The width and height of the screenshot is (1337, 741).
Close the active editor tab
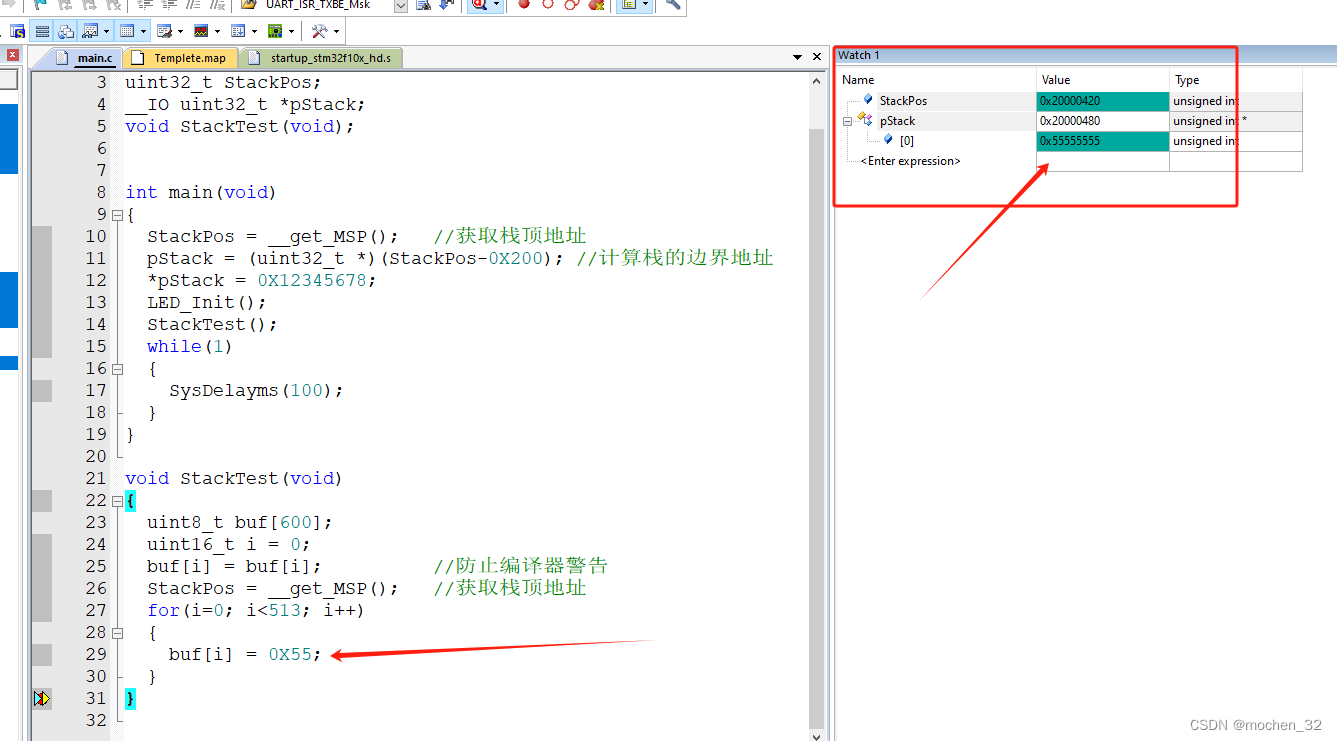[817, 57]
